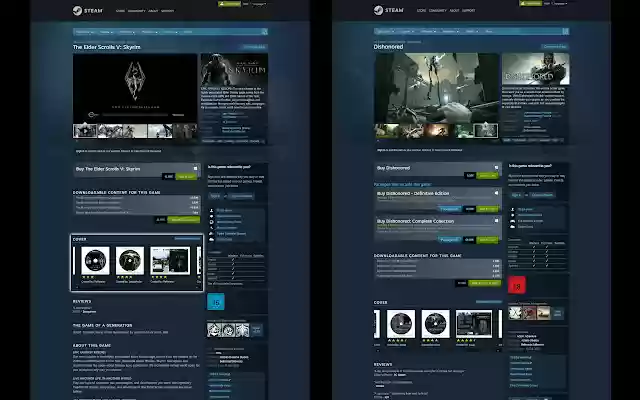Click the single-player person icon on the Skyrim page
Screen dimensions: 640x400
click(211, 211)
